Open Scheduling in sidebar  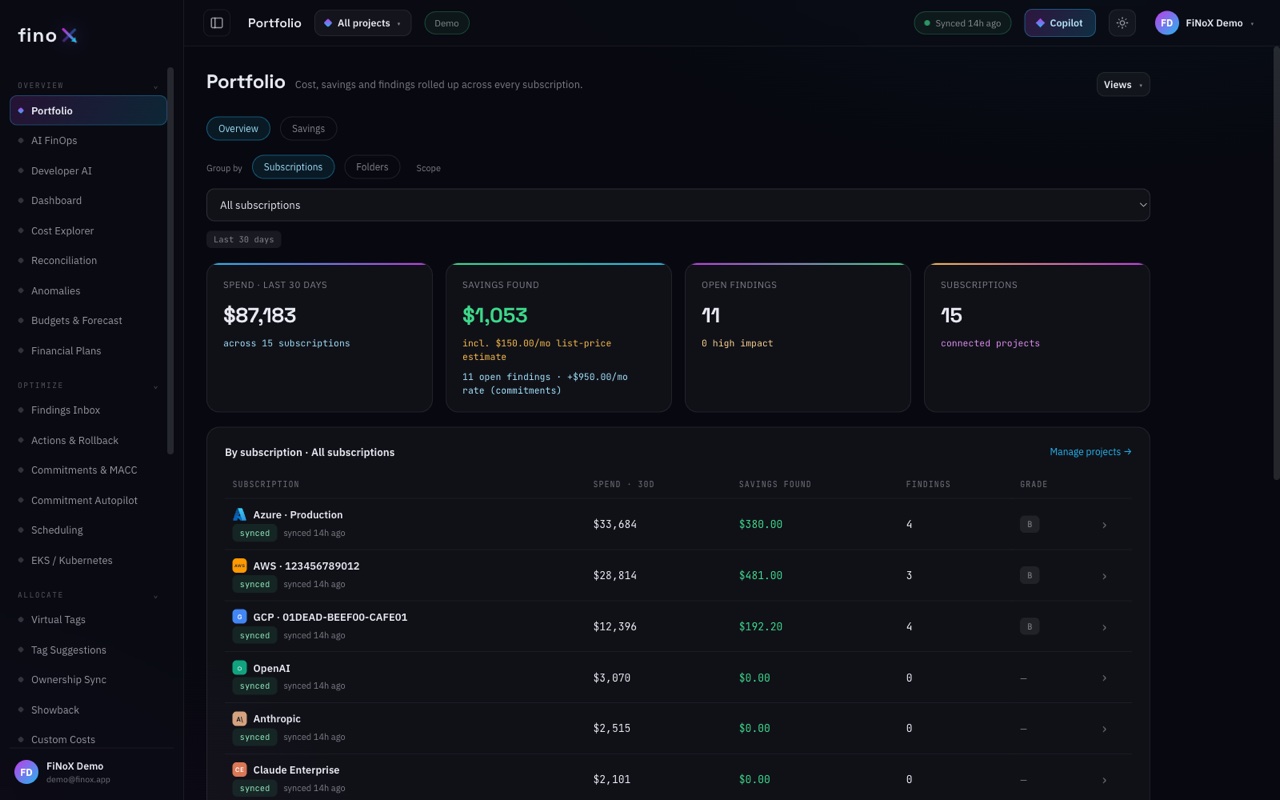pyautogui.click(x=88, y=530)
